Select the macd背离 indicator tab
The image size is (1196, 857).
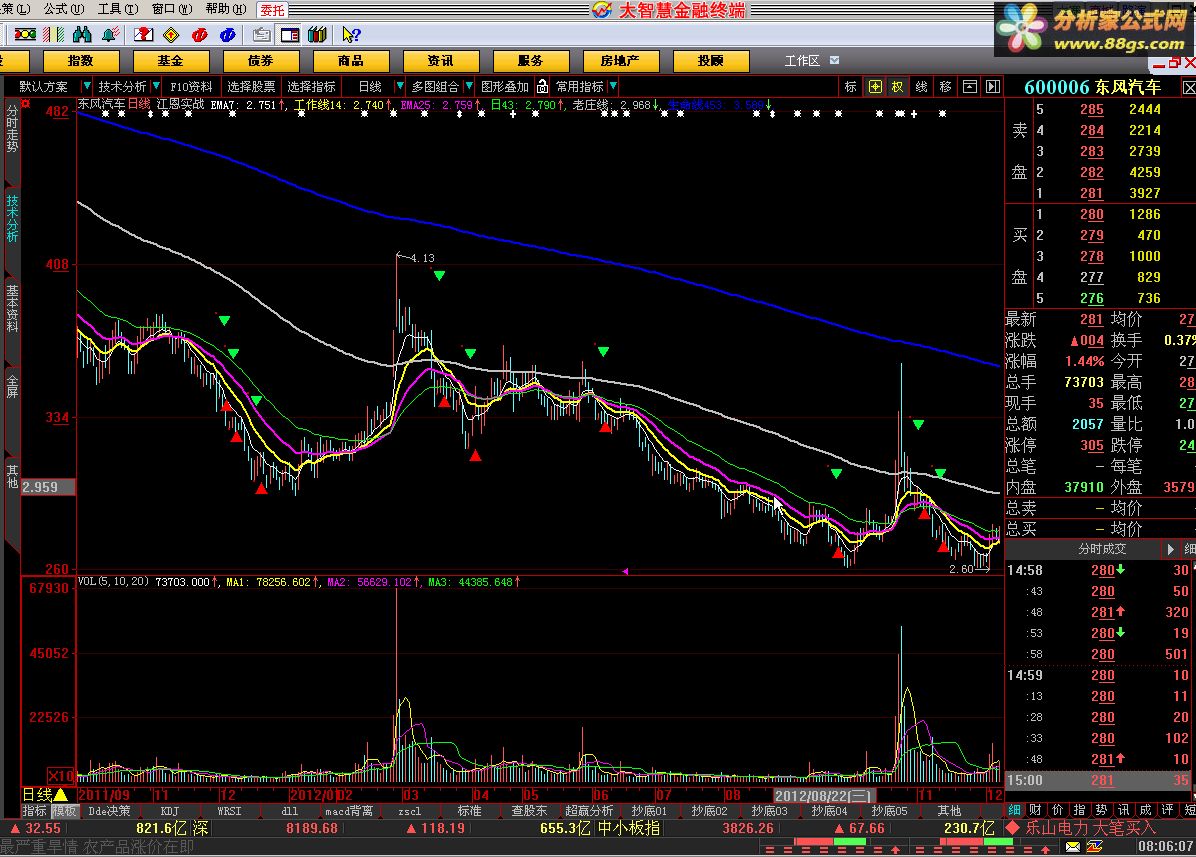[349, 811]
